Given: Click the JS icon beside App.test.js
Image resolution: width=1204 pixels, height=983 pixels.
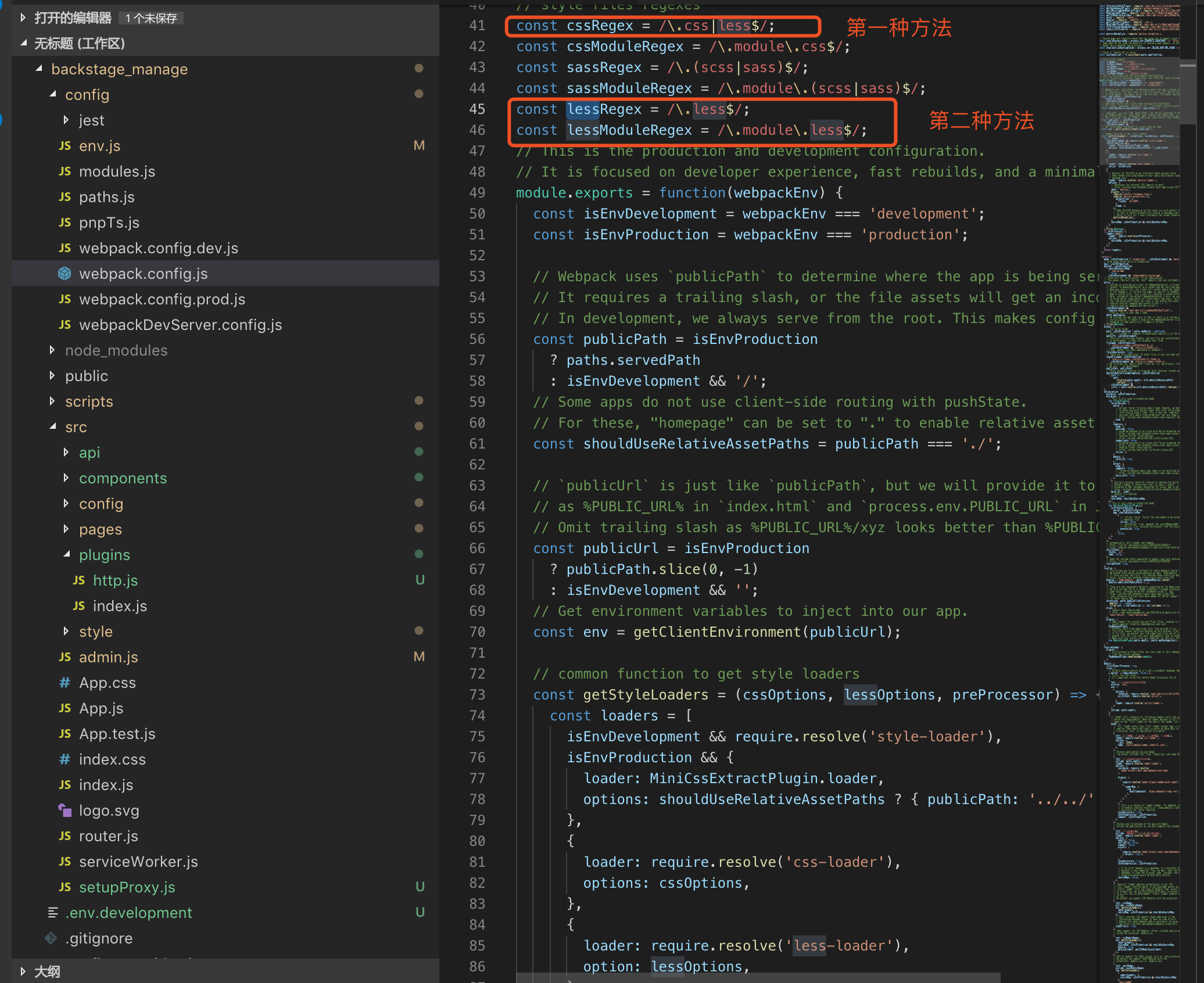Looking at the screenshot, I should tap(65, 734).
